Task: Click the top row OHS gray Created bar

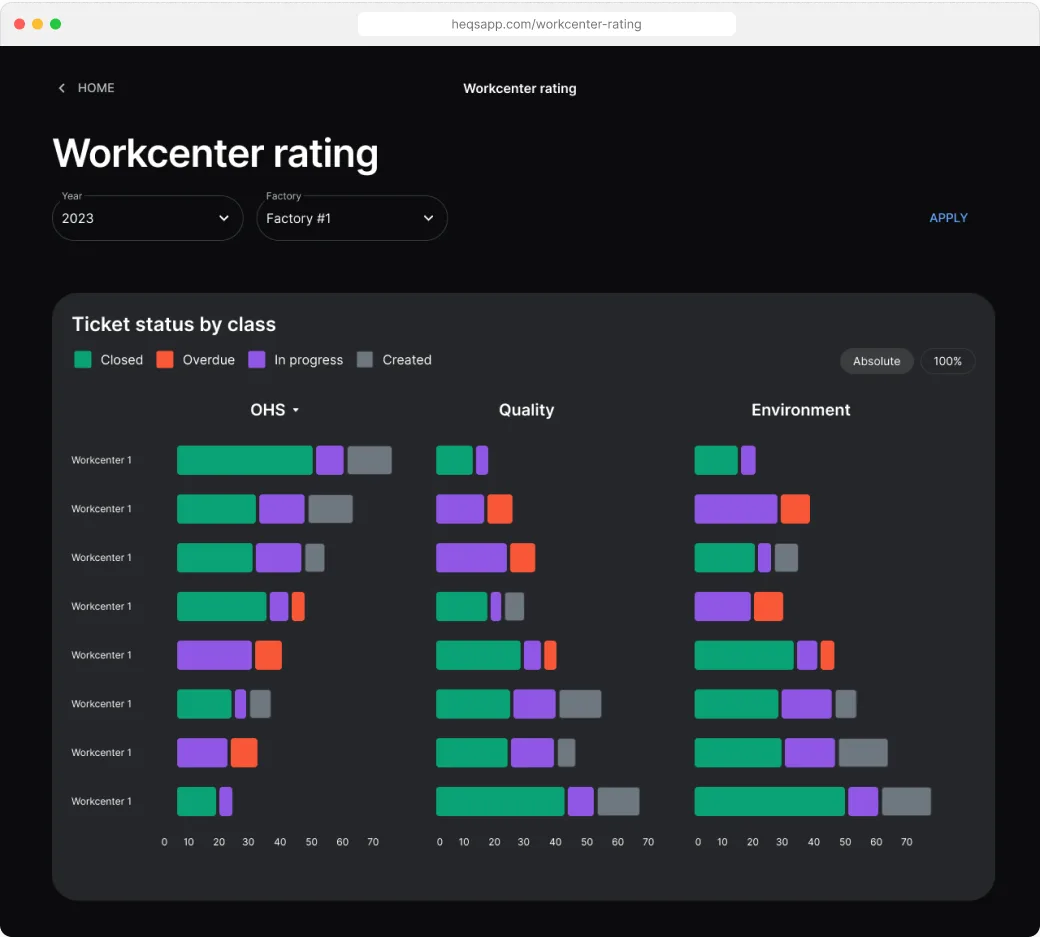Action: point(369,460)
